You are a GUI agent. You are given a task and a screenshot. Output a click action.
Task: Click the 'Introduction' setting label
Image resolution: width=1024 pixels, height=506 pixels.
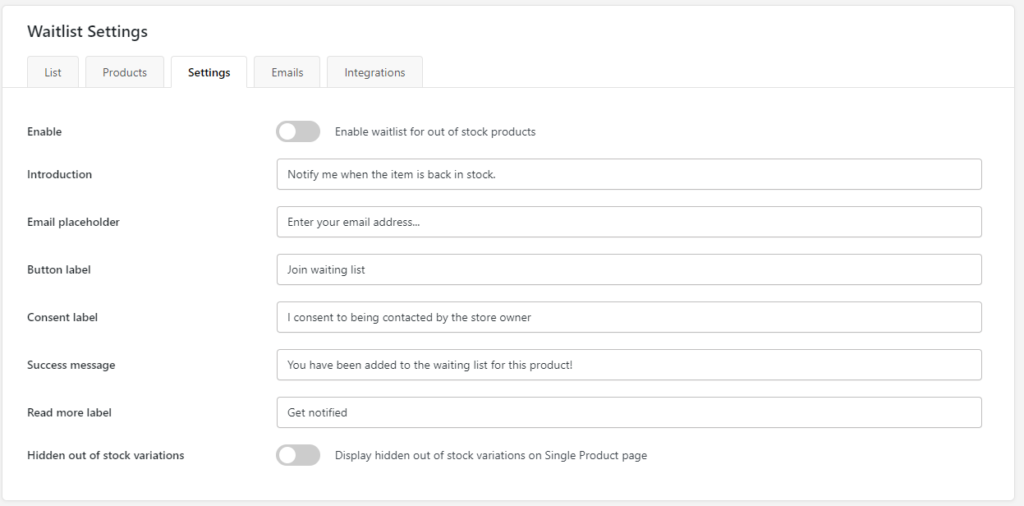click(x=59, y=174)
